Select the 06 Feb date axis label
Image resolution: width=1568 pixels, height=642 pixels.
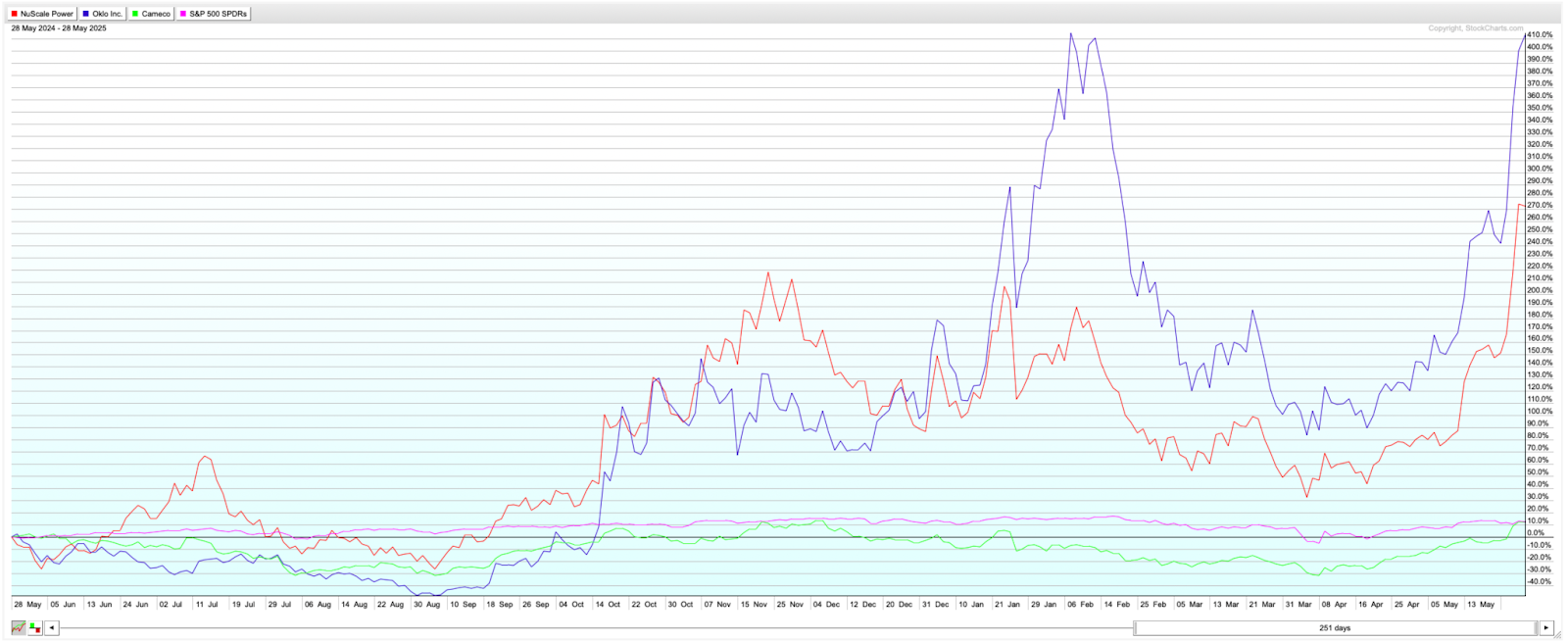1080,605
